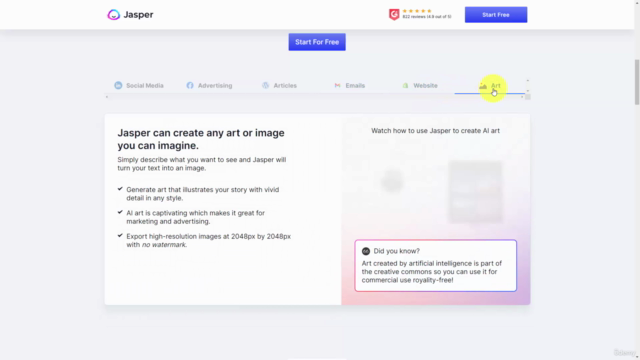640x360 pixels.
Task: Click 'Generate art that illustrates your story' bullet
Action: [203, 194]
